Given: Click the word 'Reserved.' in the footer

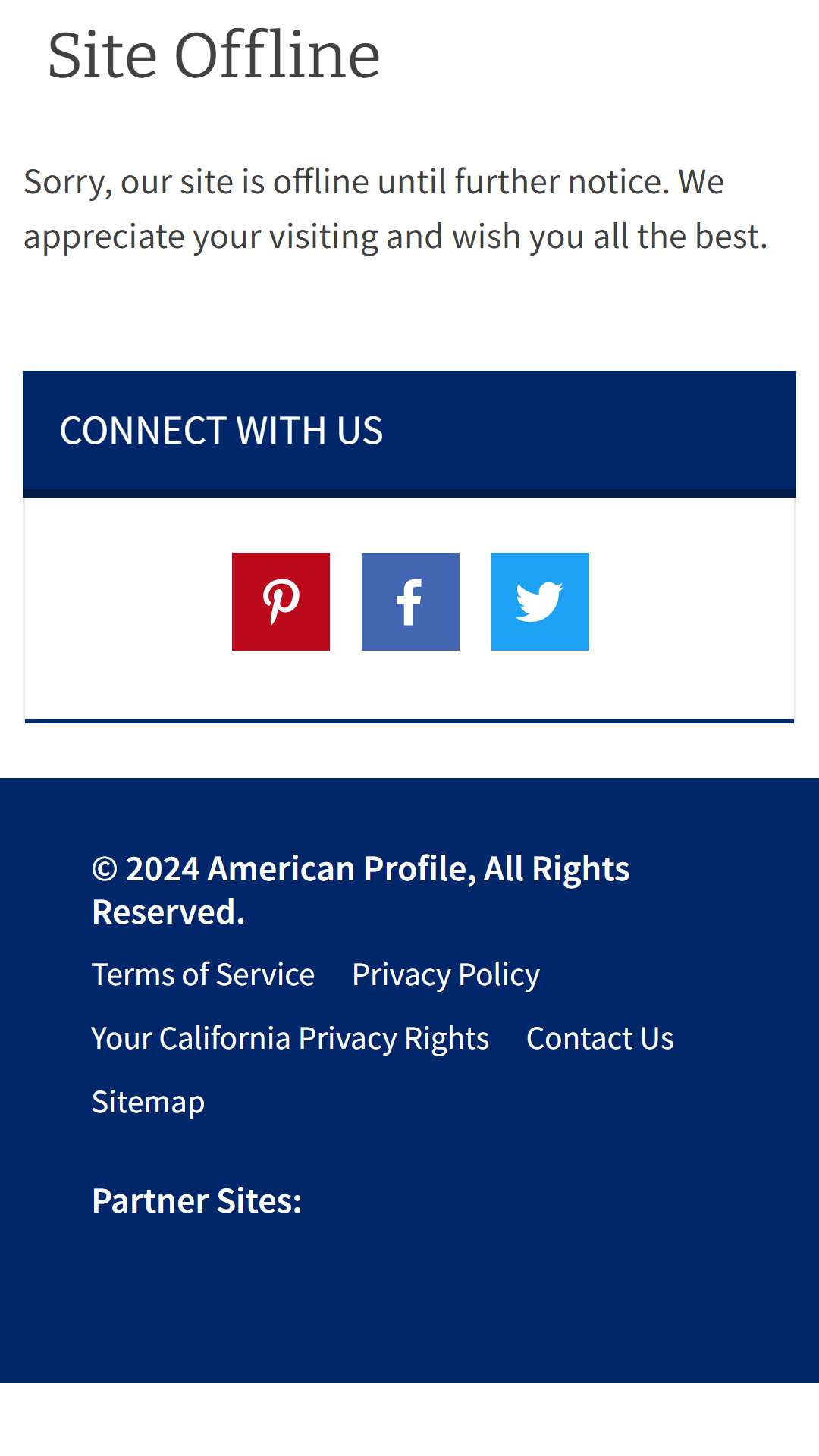Looking at the screenshot, I should click(x=168, y=912).
